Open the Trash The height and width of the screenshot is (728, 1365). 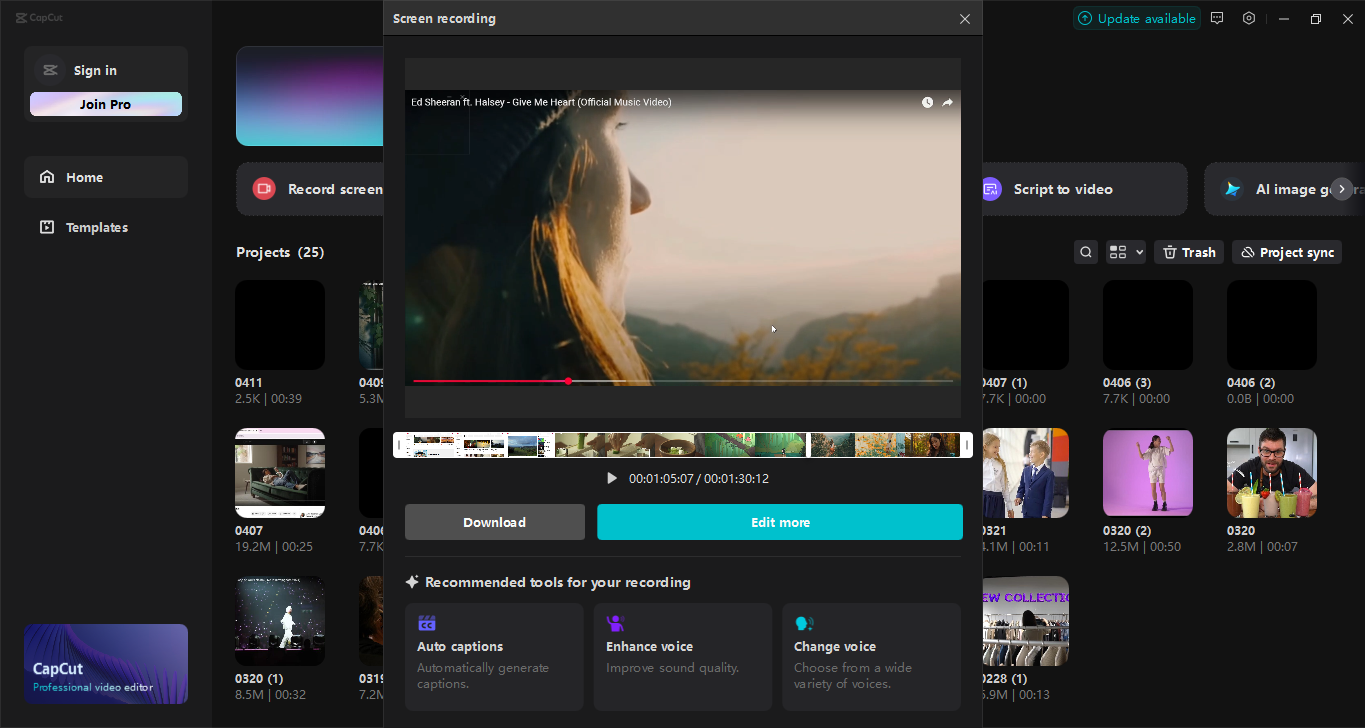[x=1189, y=252]
